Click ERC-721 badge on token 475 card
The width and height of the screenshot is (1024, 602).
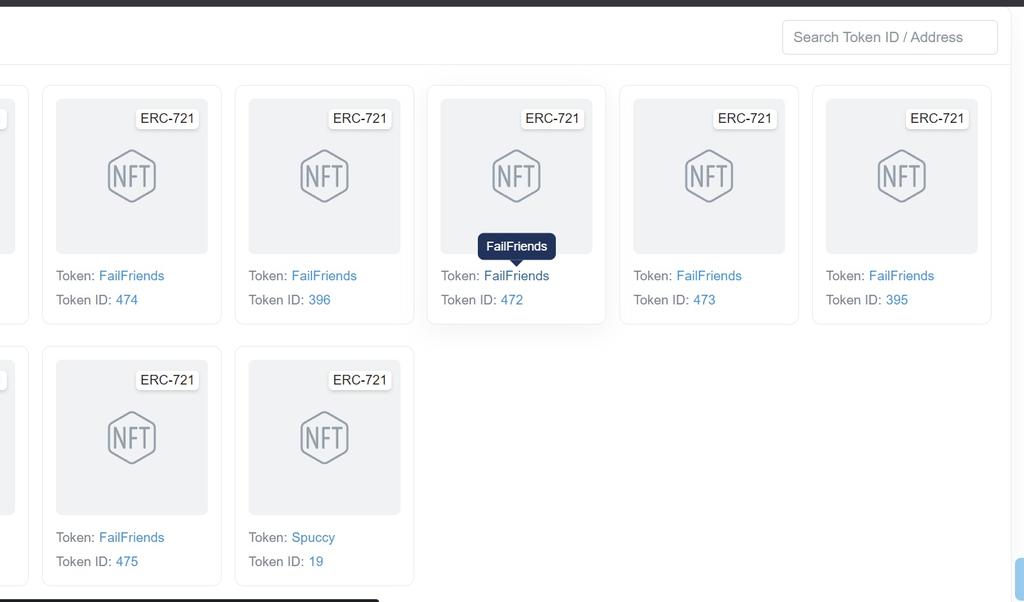click(167, 380)
